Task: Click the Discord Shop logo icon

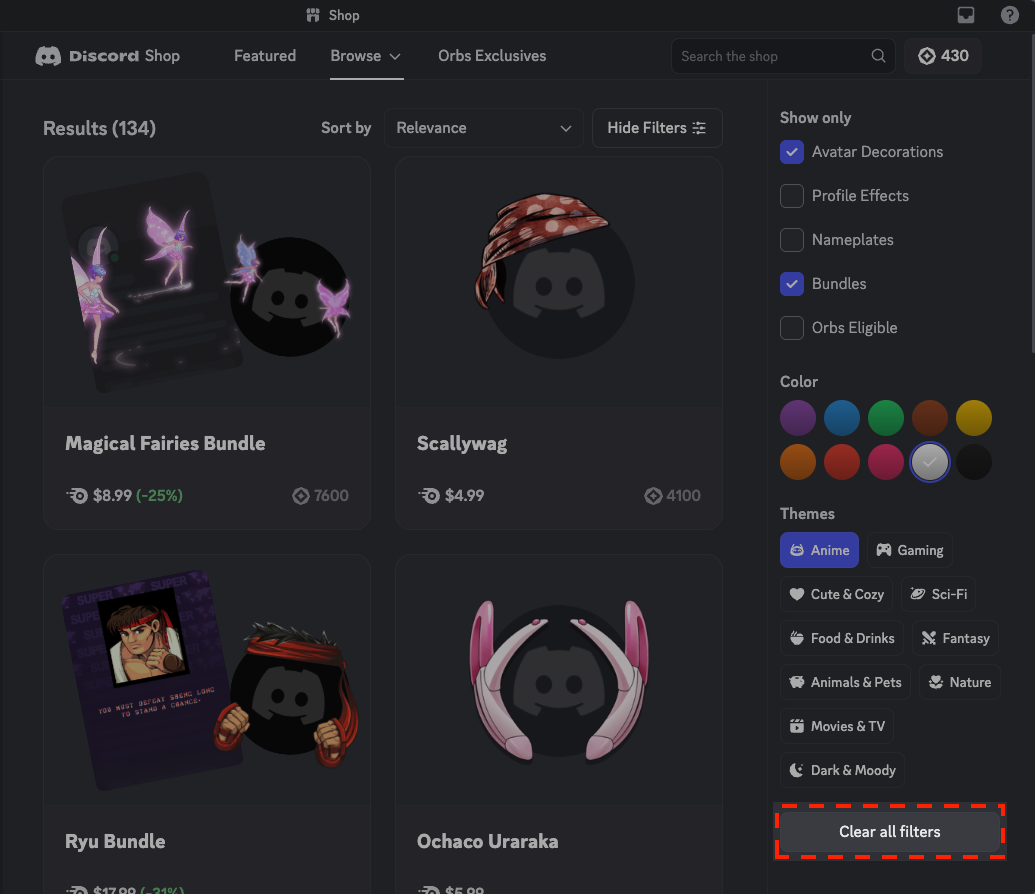Action: point(48,56)
